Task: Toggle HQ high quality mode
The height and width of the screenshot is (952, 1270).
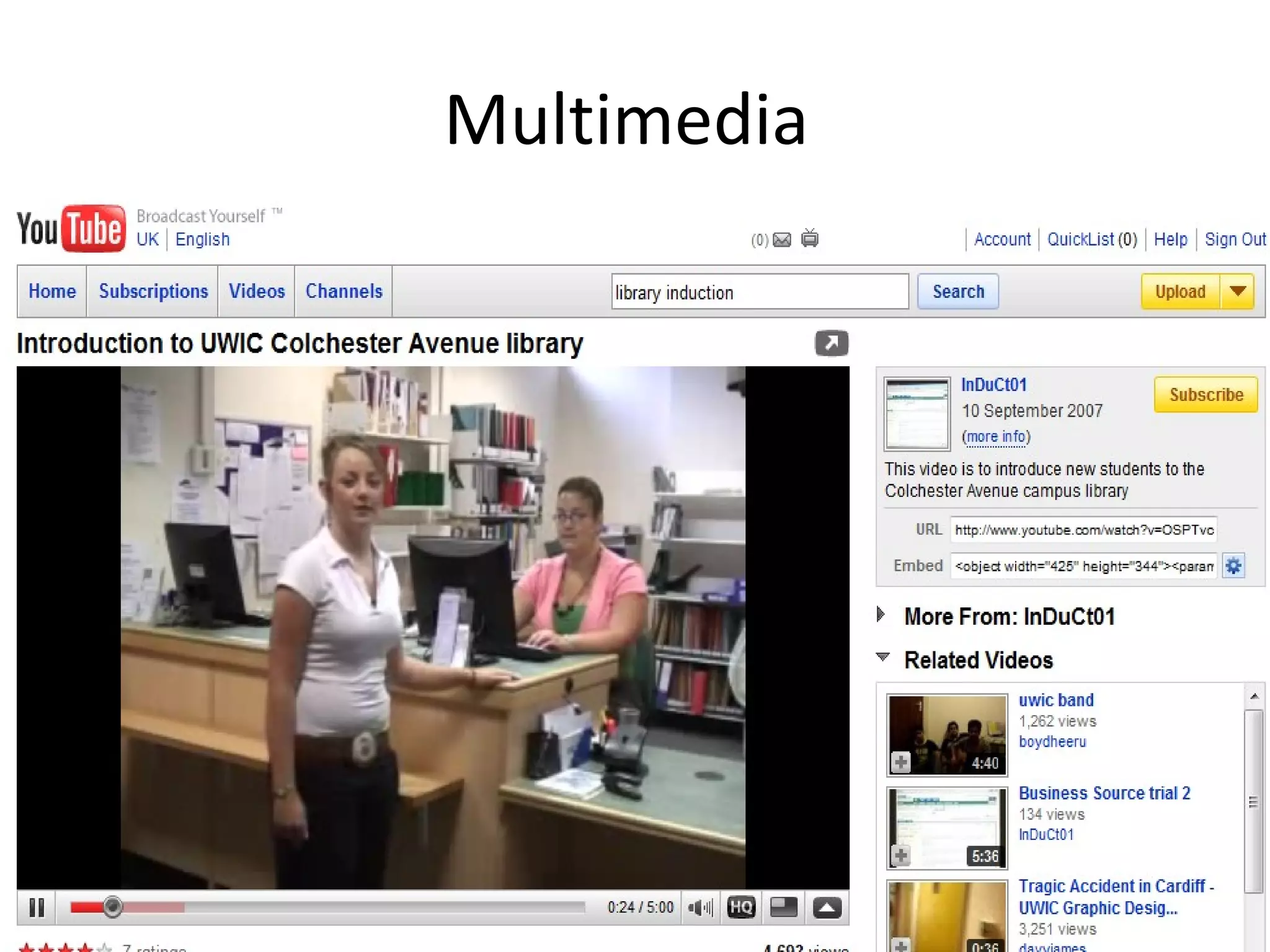Action: click(x=741, y=908)
